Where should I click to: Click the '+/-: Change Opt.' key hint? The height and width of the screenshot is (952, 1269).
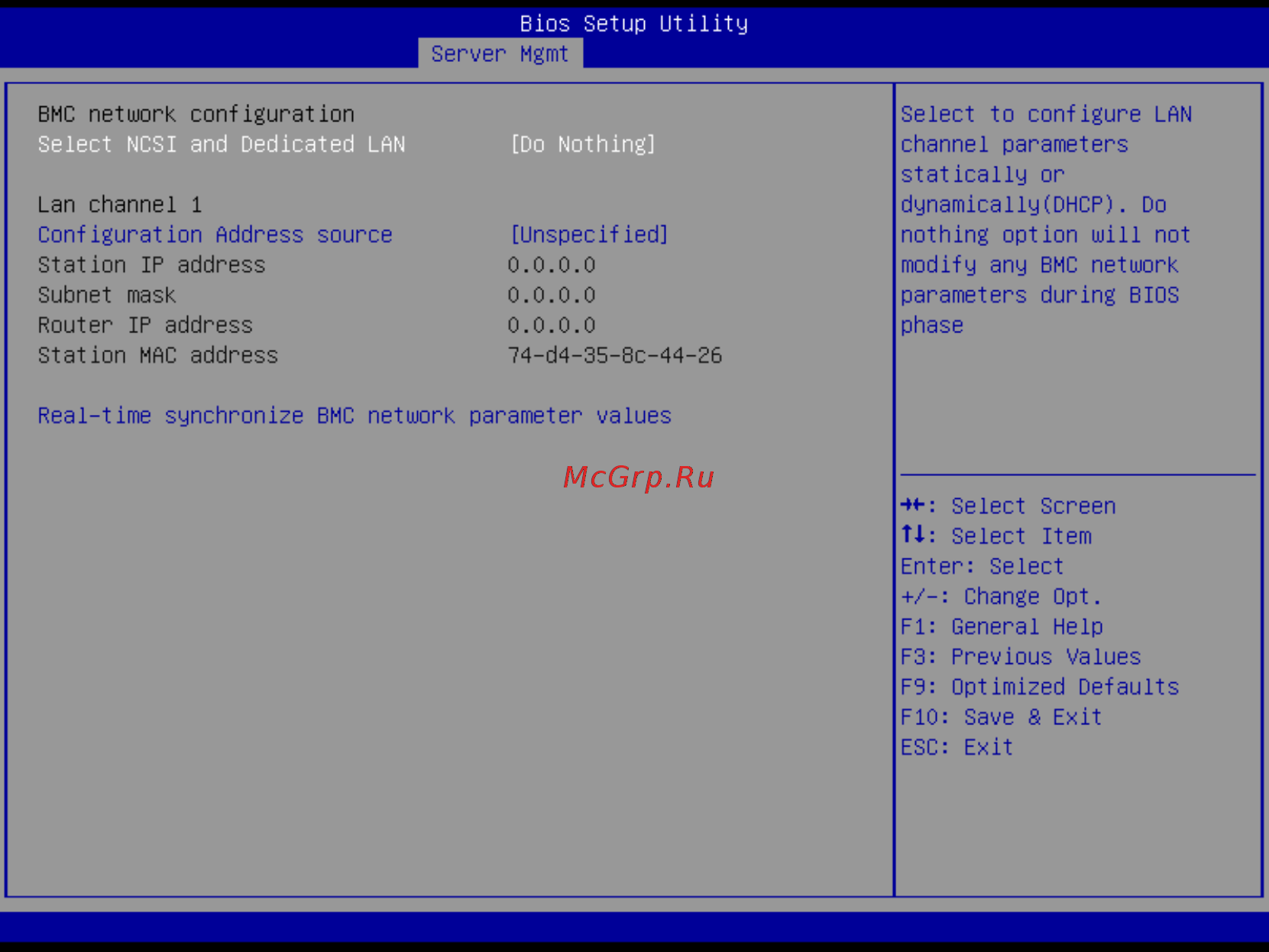[1002, 597]
